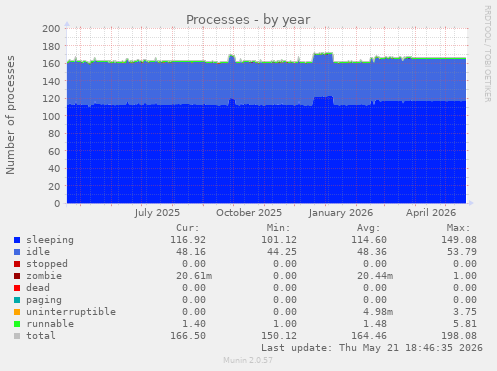The height and width of the screenshot is (371, 497).
Task: Click idle minimum value 44.25
Action: tap(282, 252)
